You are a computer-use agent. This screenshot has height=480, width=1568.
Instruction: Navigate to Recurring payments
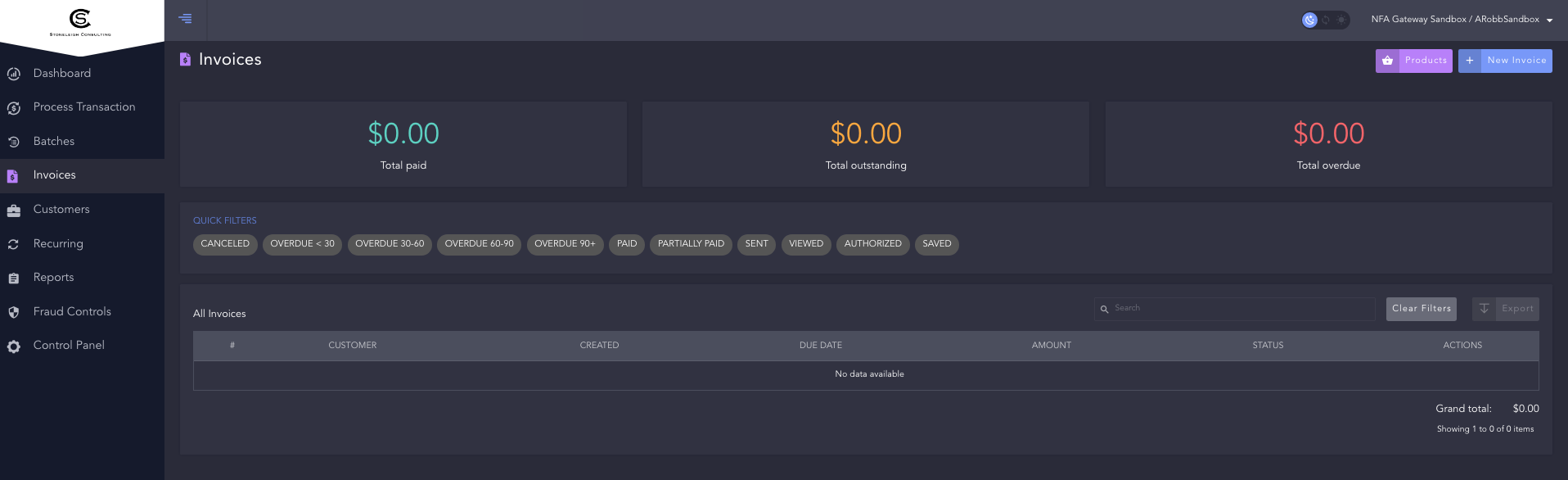coord(82,244)
